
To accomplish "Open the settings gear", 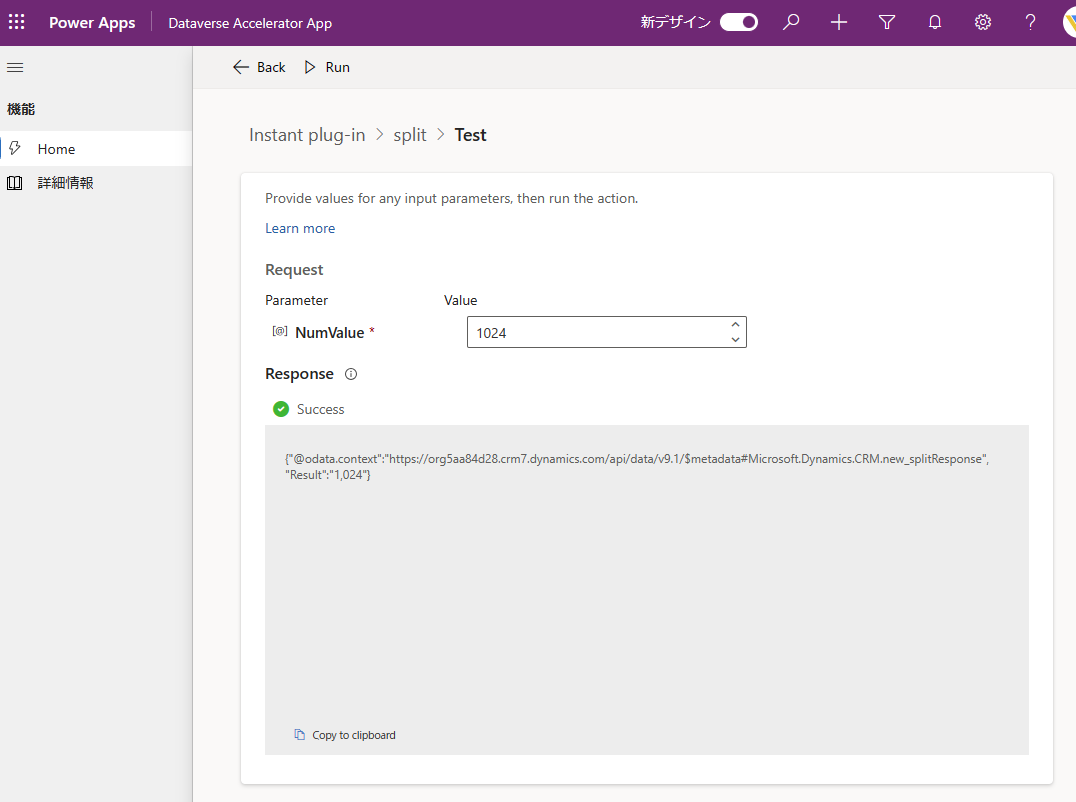I will pos(983,22).
